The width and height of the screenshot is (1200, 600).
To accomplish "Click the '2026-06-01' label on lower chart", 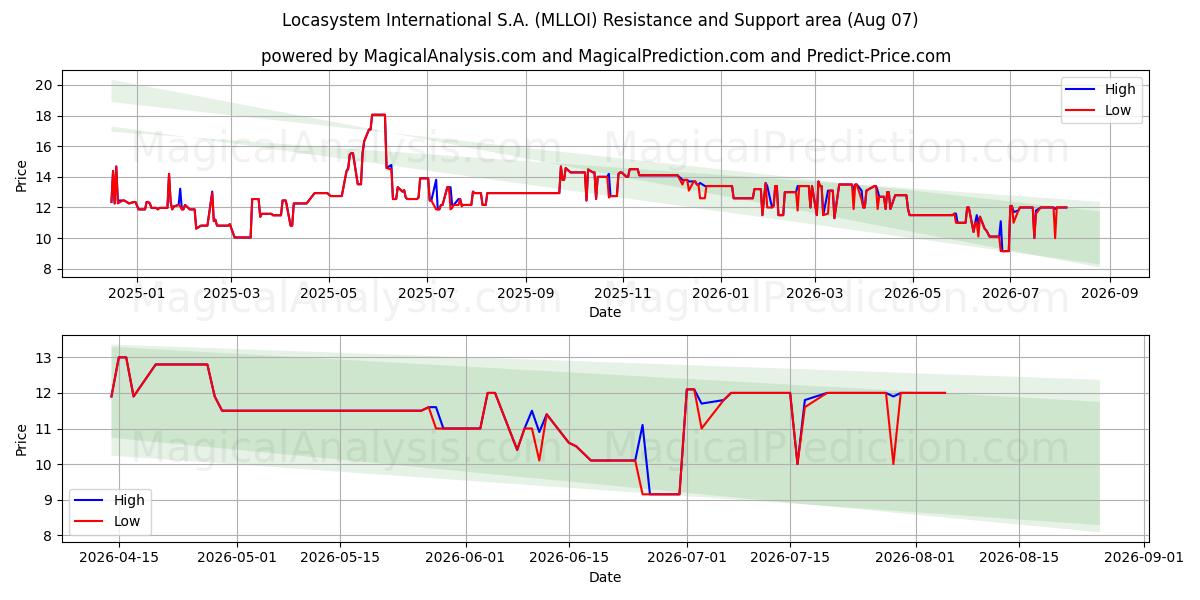I will pos(466,559).
